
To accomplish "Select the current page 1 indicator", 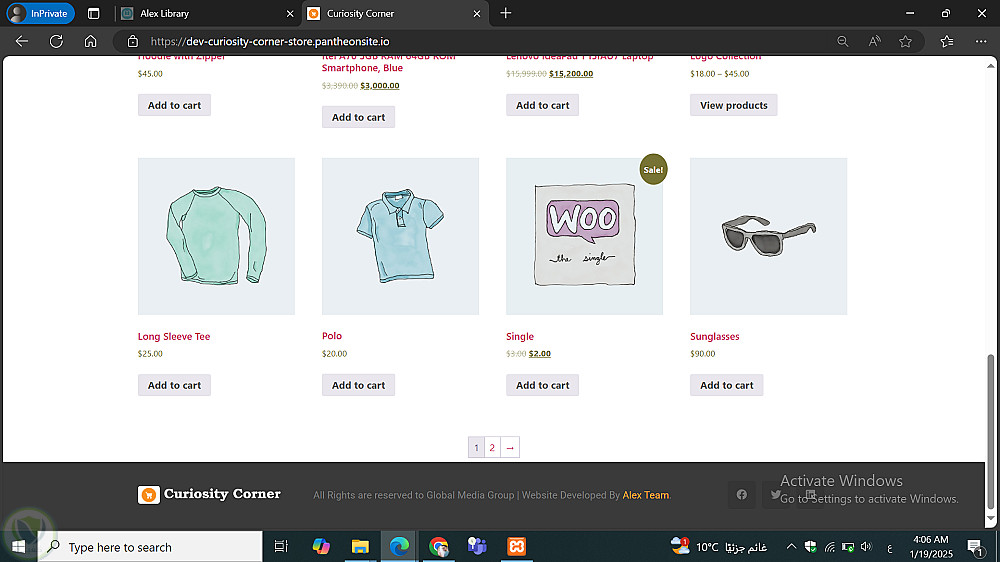I will coord(476,447).
